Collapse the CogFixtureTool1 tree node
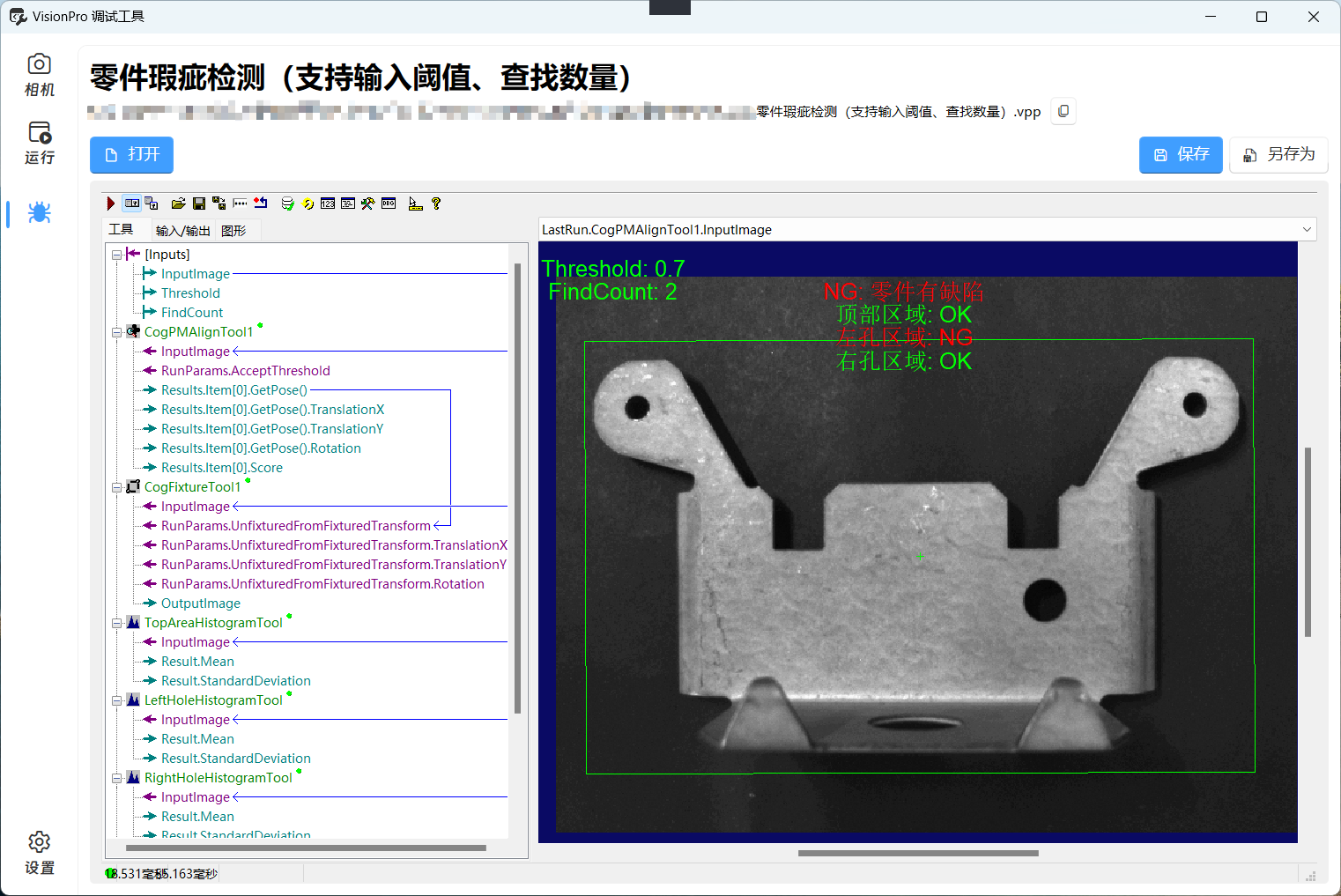 (117, 487)
